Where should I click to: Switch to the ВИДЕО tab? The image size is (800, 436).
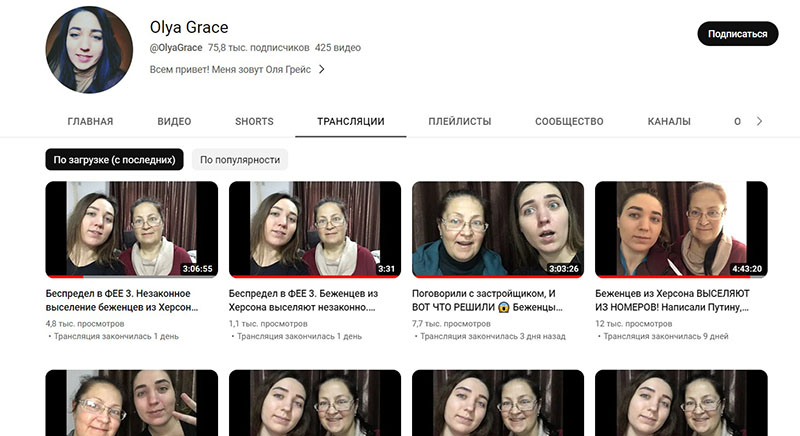(x=174, y=121)
